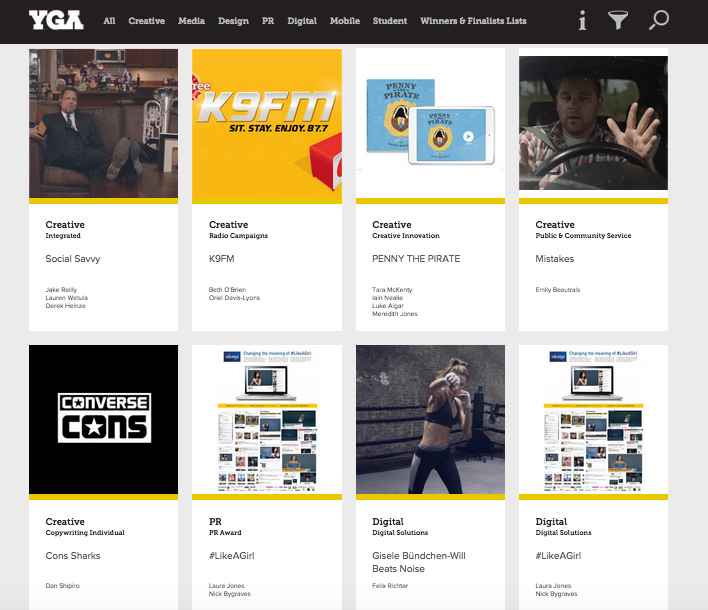Click Gisele Bündchen-Will Beats Noise title
This screenshot has width=708, height=610.
[x=419, y=562]
